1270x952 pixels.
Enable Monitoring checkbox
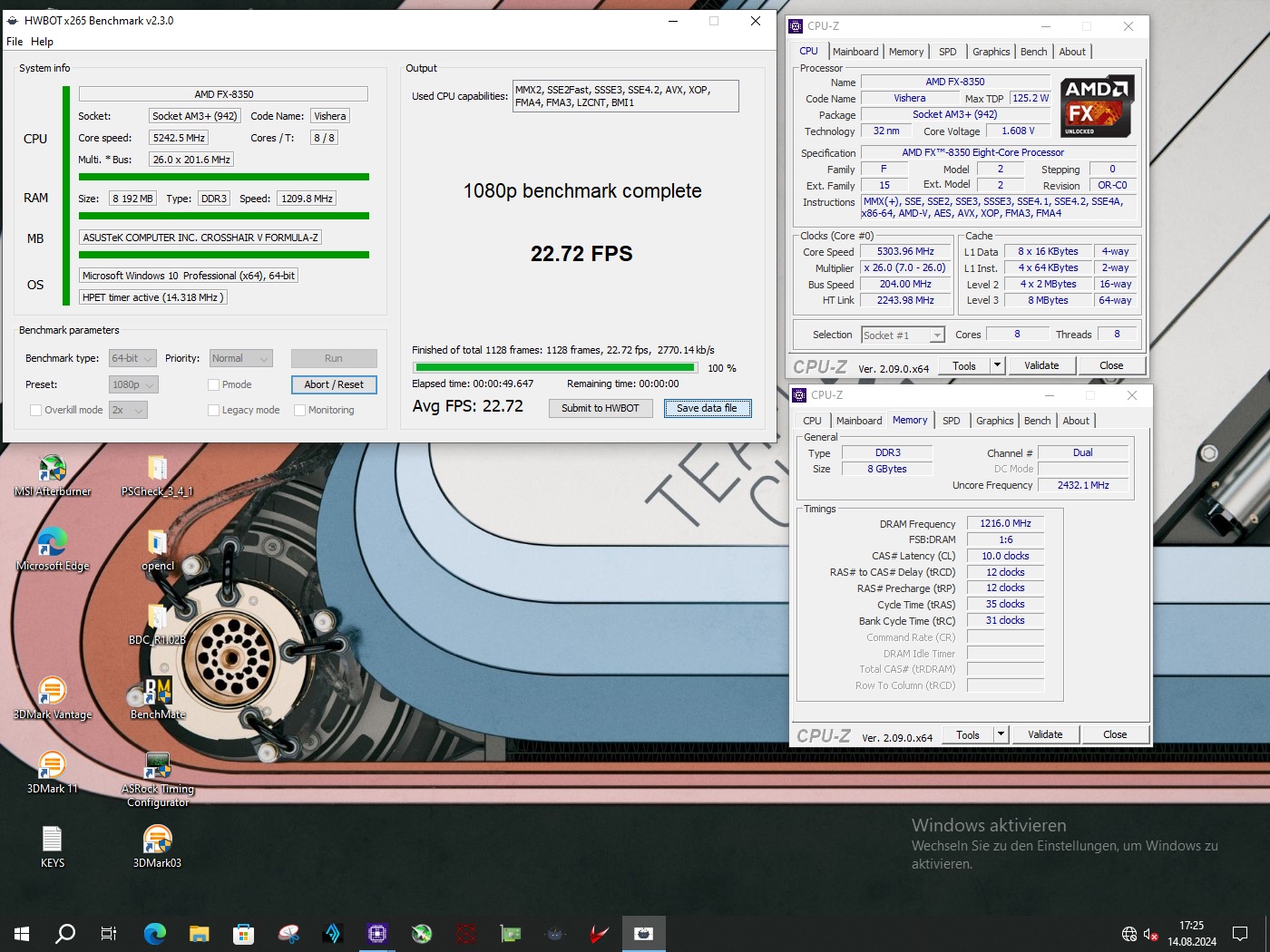(299, 410)
